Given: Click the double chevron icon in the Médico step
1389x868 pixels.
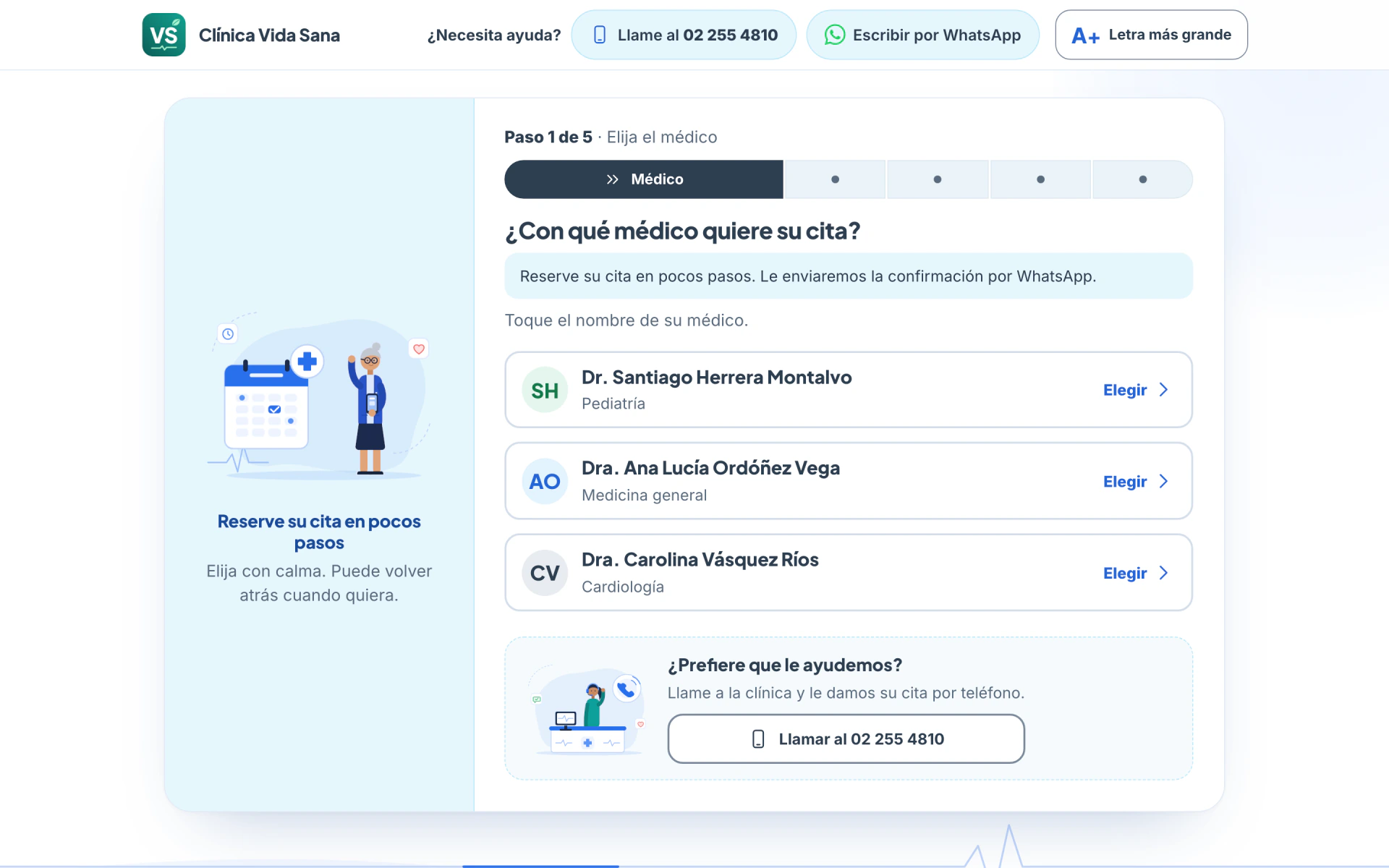Looking at the screenshot, I should pos(613,179).
